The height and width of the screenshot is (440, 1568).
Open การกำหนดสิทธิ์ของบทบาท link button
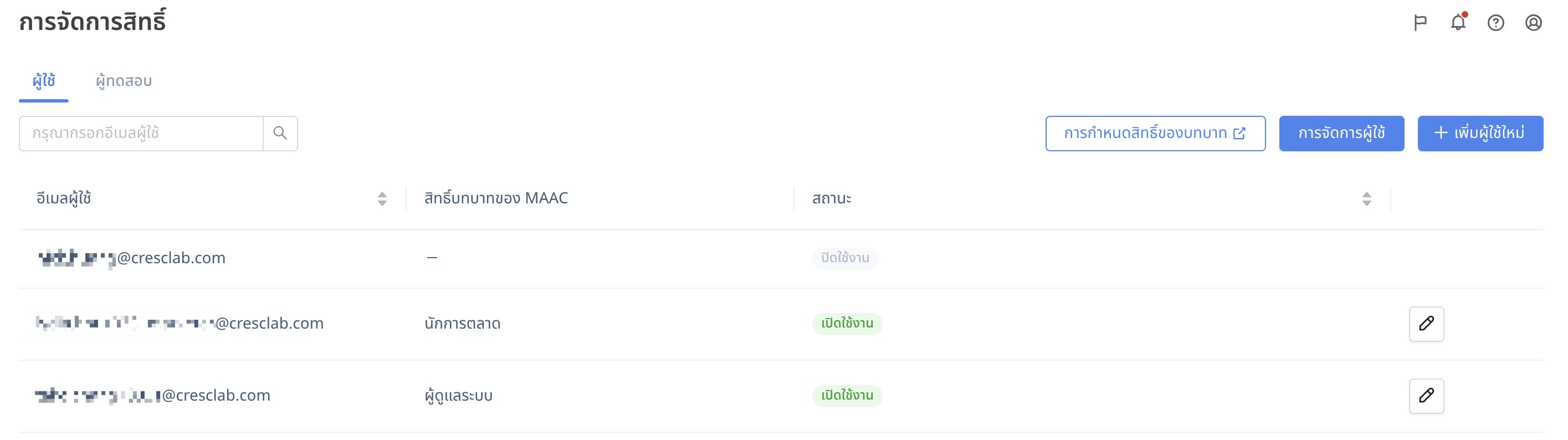[x=1155, y=134]
